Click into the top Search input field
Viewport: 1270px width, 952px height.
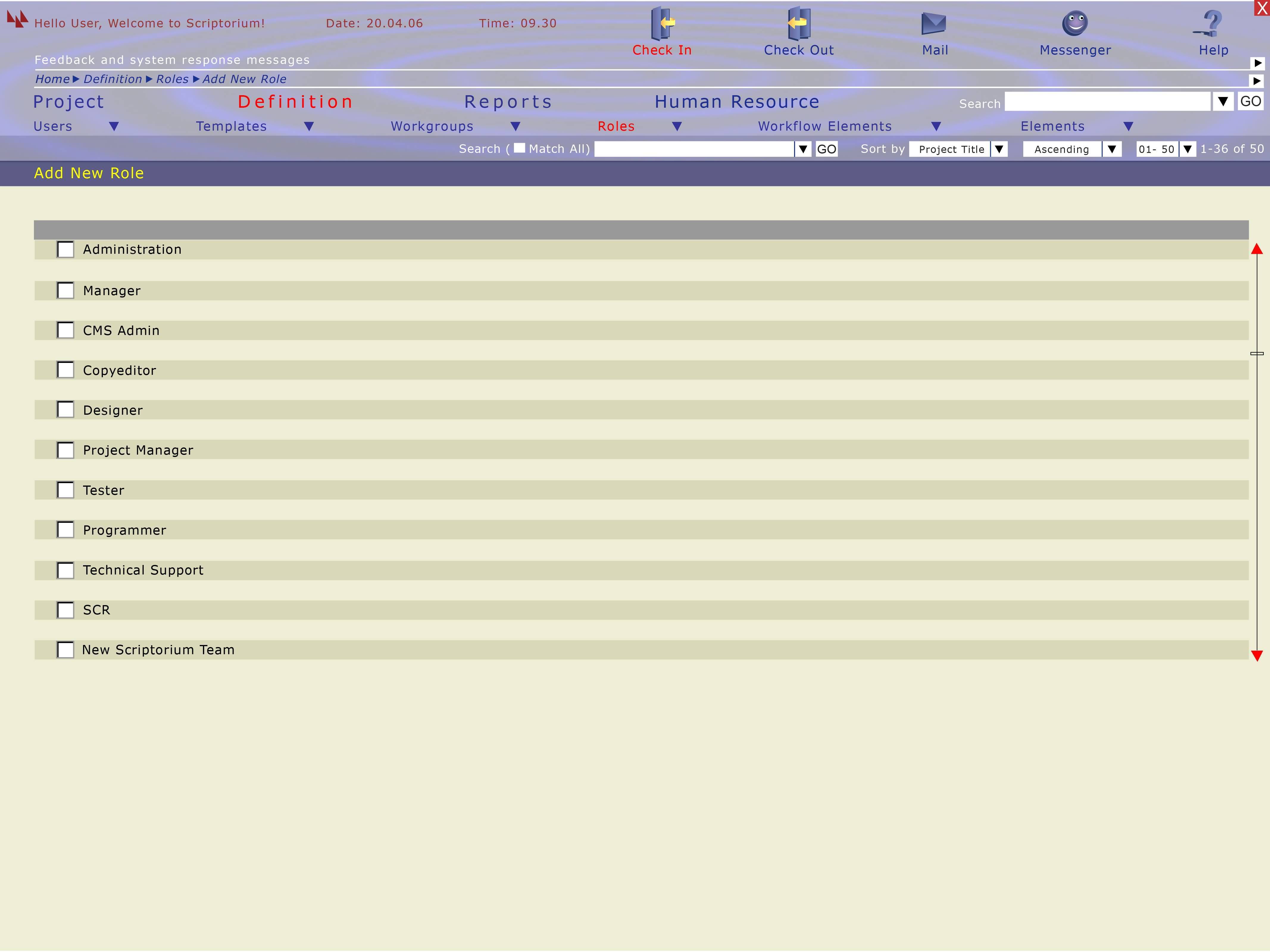(1107, 101)
